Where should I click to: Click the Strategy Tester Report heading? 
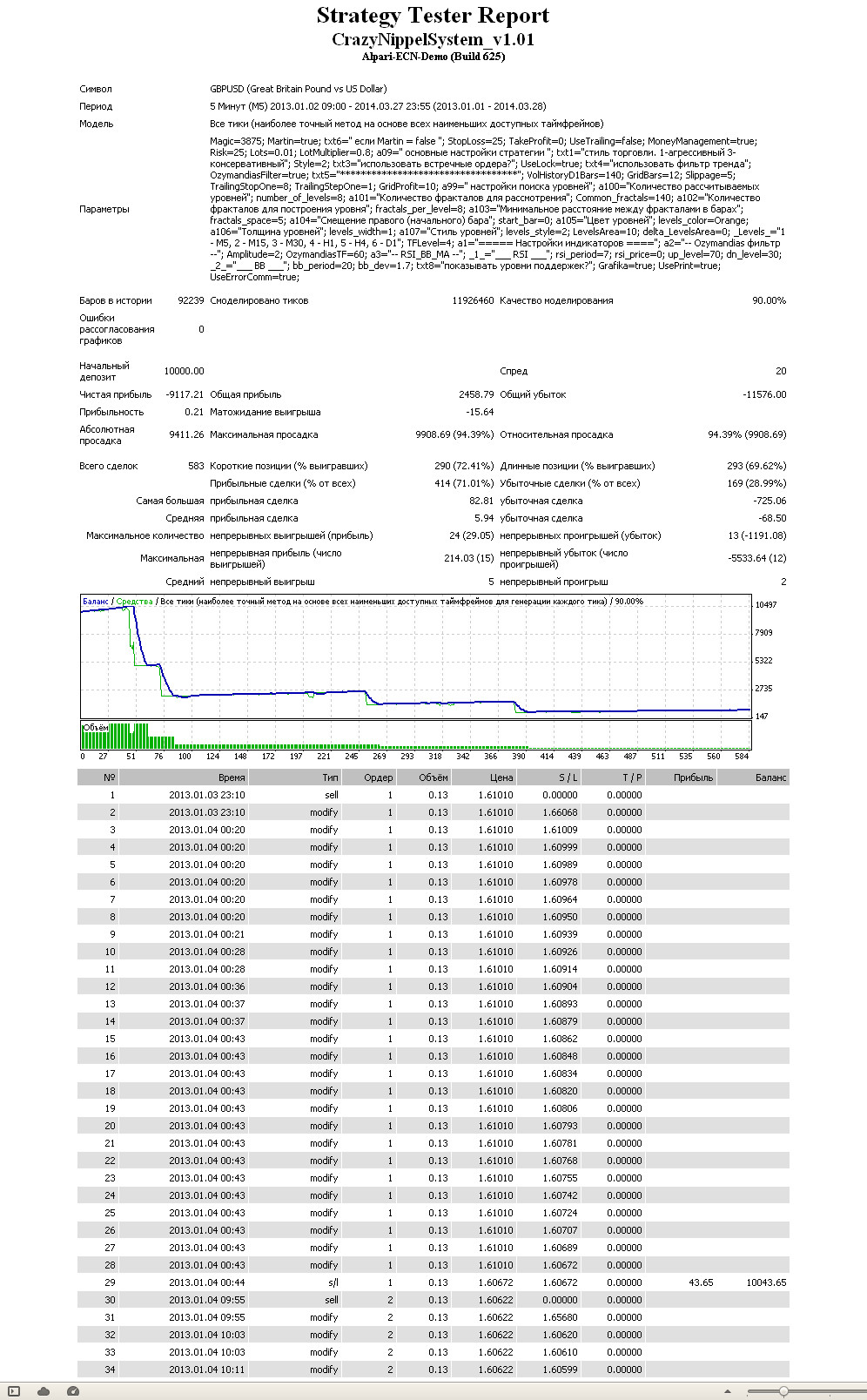(x=433, y=16)
